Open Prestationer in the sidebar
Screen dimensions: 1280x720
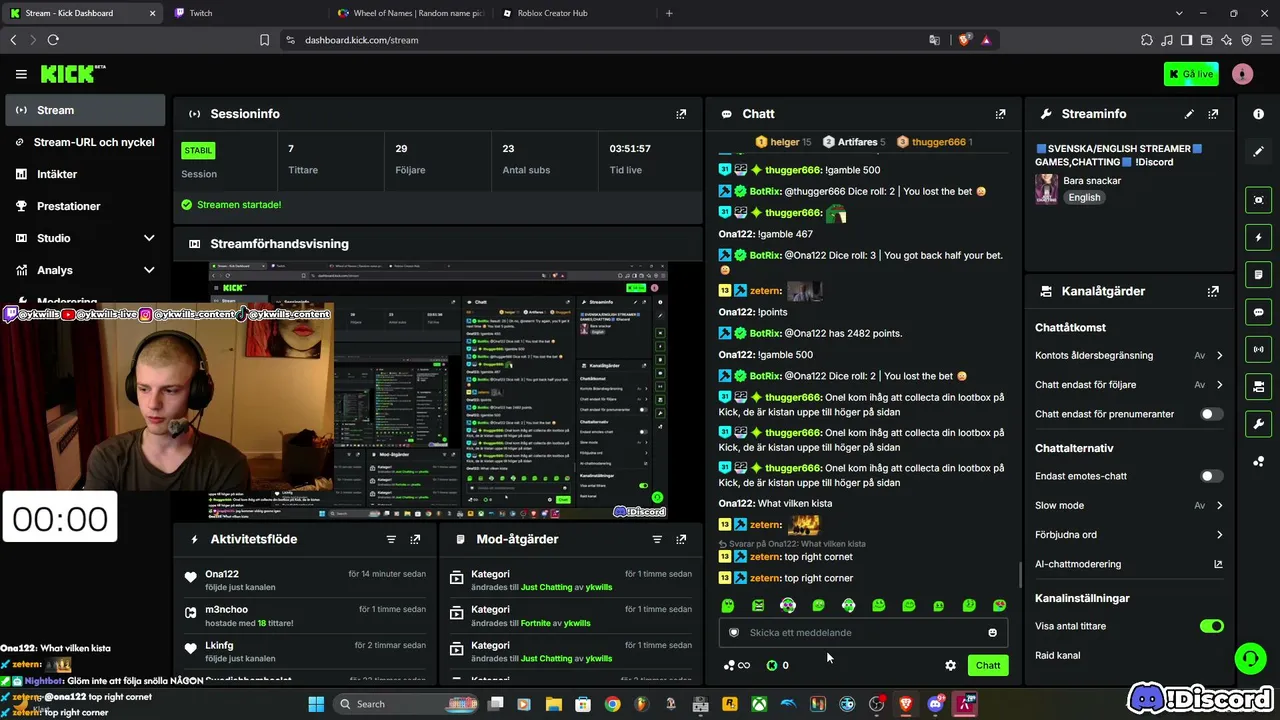[85, 206]
